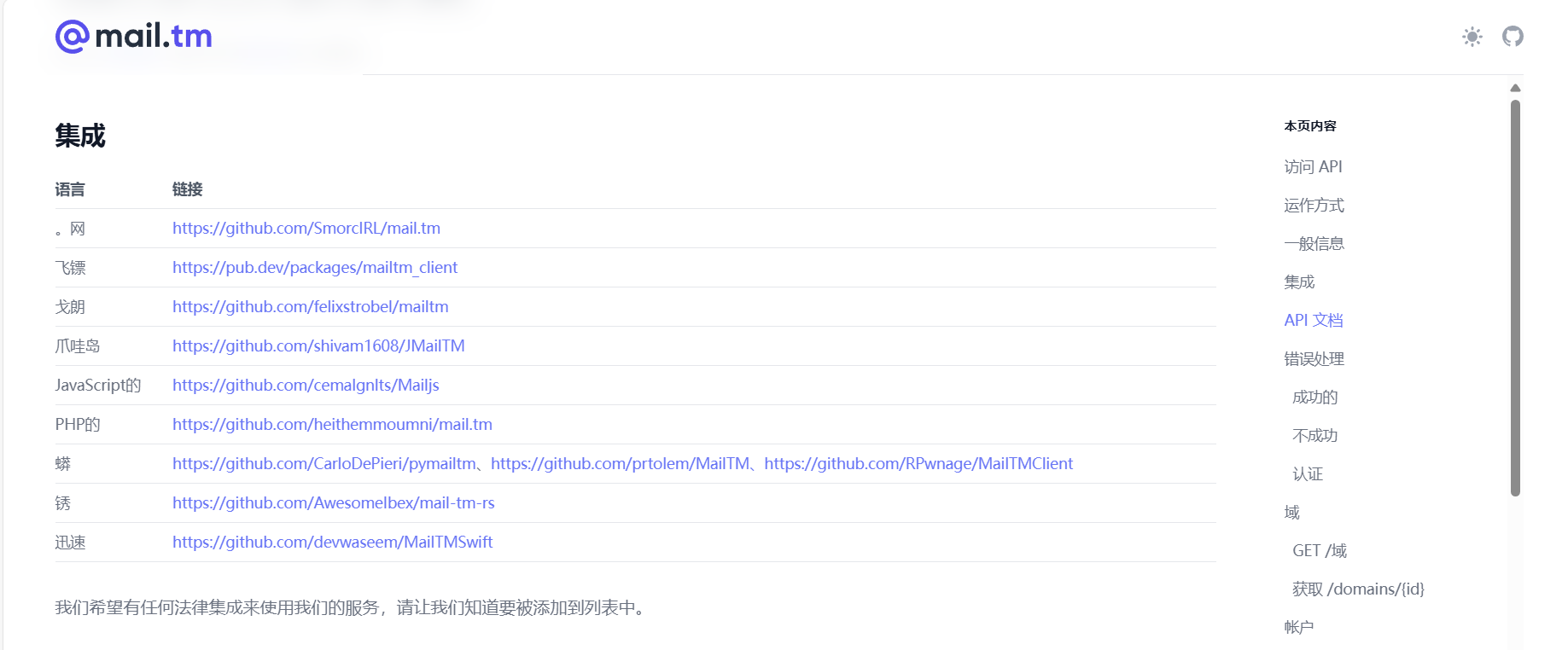Jump to 运作方式 section
The image size is (1568, 650).
tap(1314, 205)
